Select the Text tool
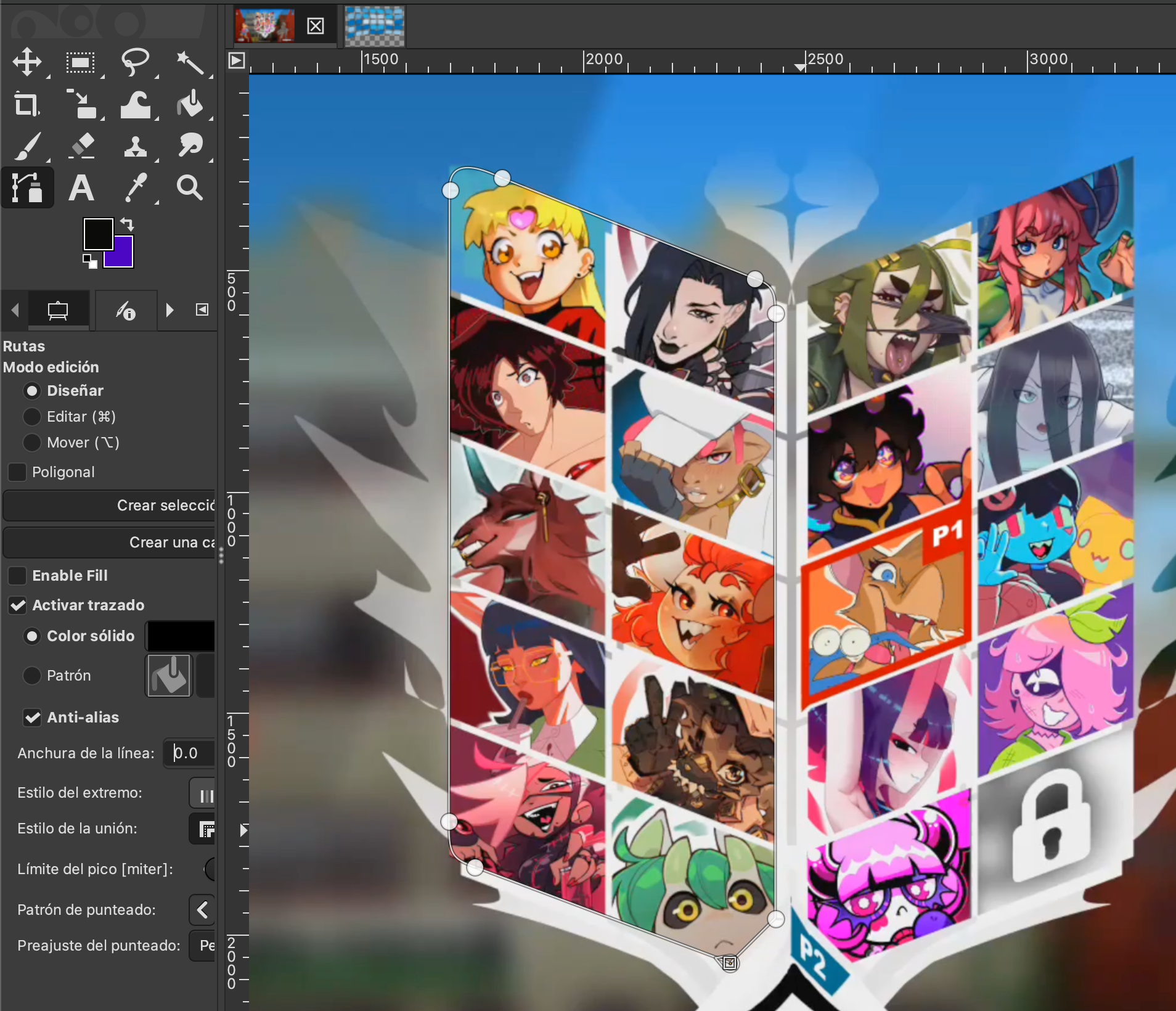Image resolution: width=1176 pixels, height=1011 pixels. pyautogui.click(x=81, y=187)
